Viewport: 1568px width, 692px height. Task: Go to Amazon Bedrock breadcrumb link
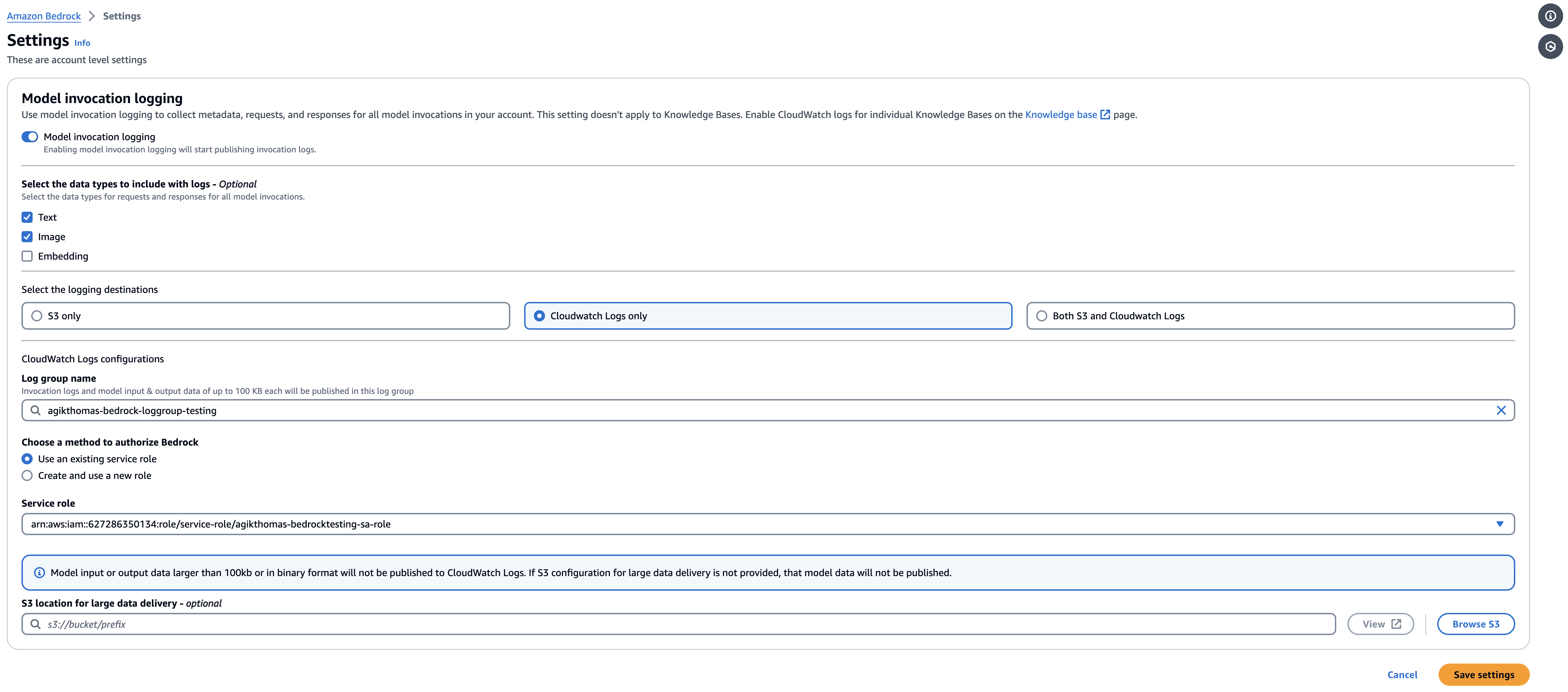pyautogui.click(x=44, y=16)
